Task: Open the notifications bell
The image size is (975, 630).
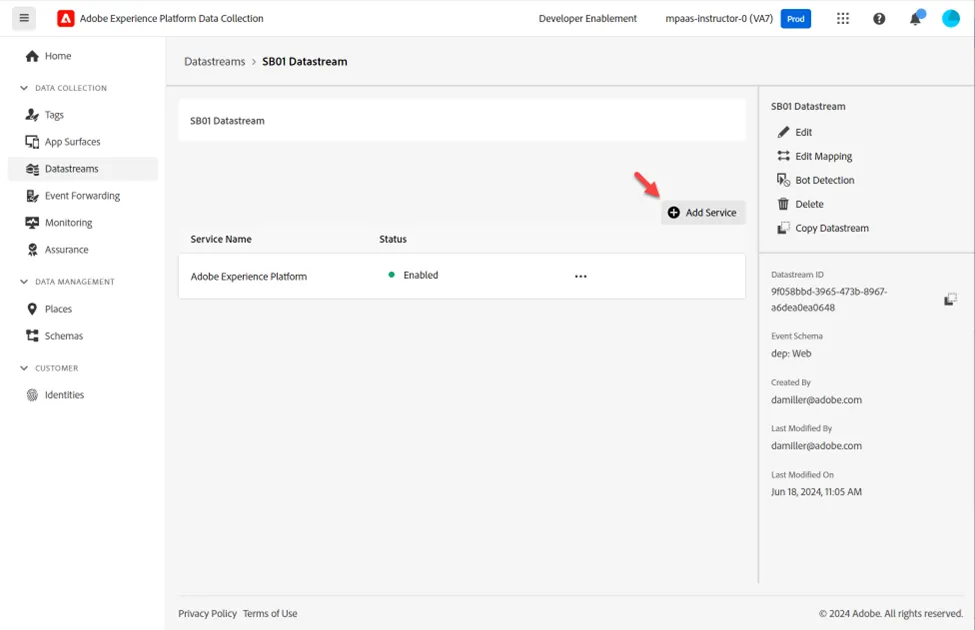Action: click(916, 19)
